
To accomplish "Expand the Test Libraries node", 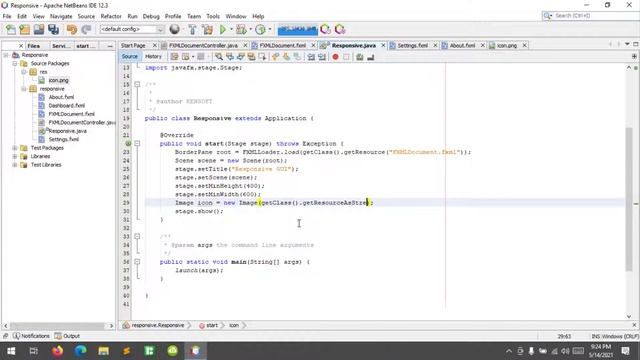I will (x=15, y=165).
